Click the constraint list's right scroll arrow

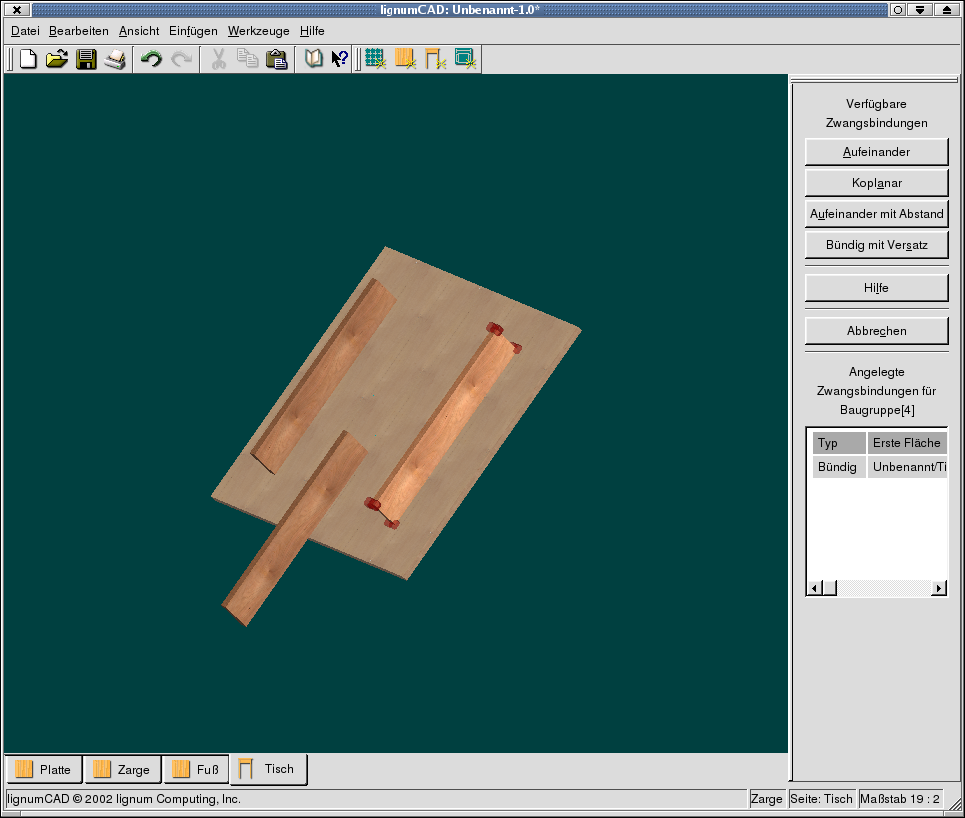939,588
